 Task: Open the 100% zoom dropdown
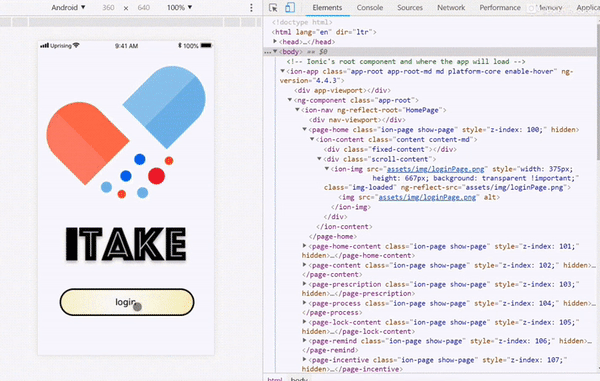click(x=179, y=8)
